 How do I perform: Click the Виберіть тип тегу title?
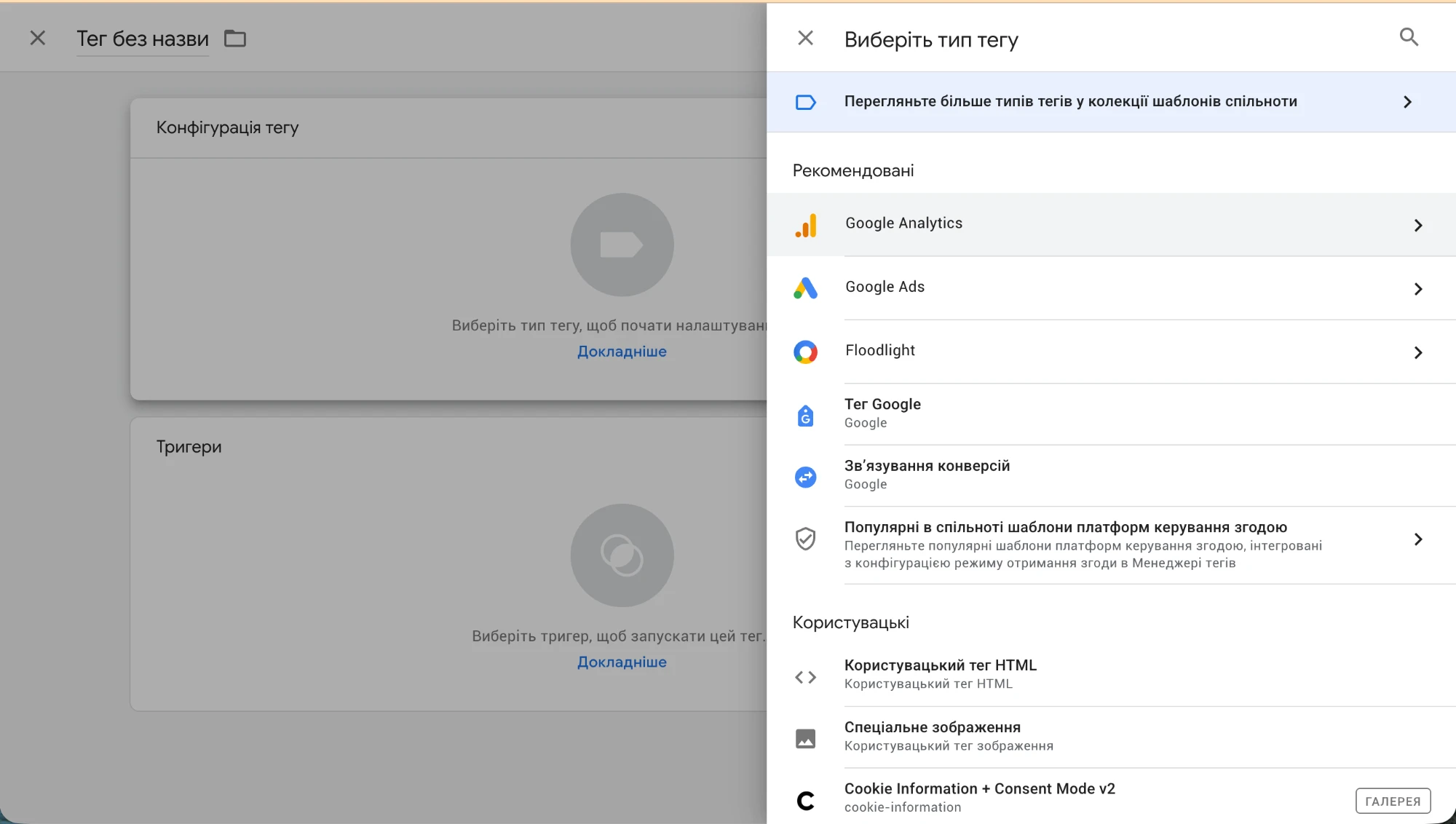pos(931,40)
